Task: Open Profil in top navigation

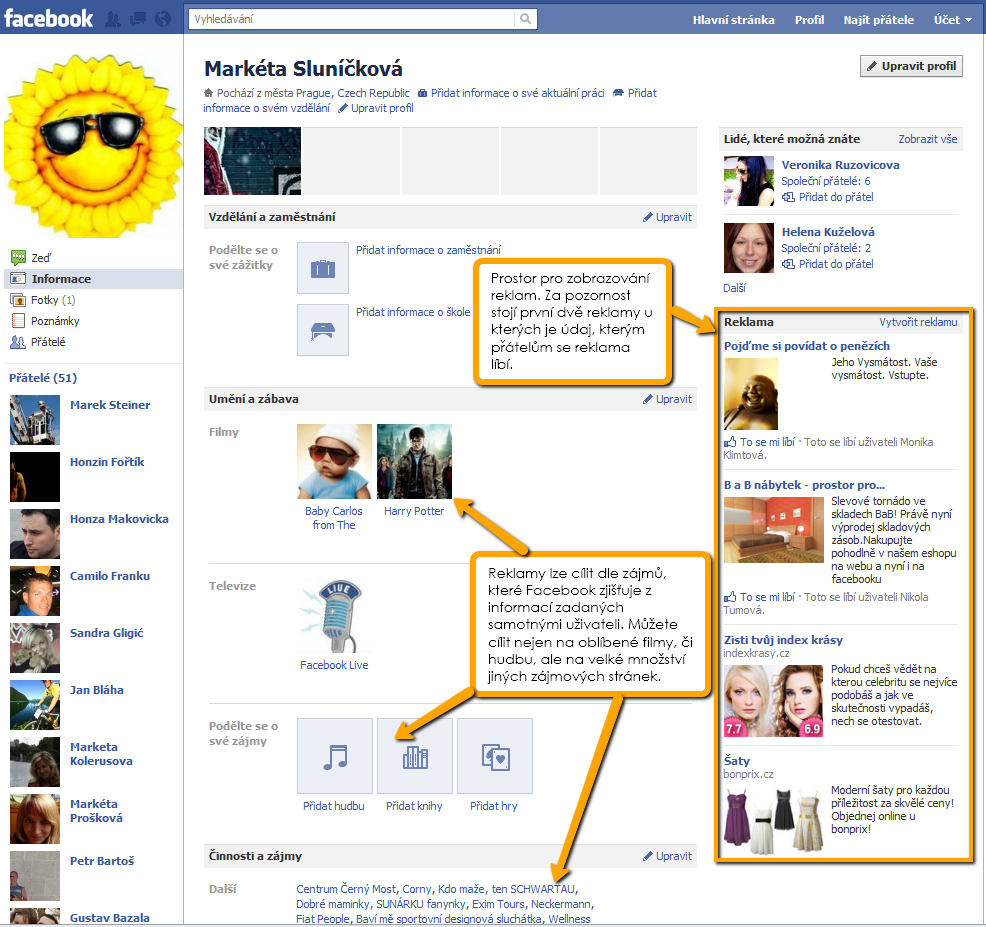Action: click(x=809, y=19)
